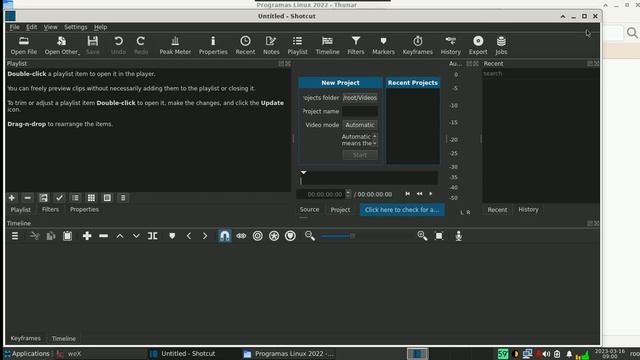
Task: Show the Properties panel from toolbar
Action: (x=213, y=45)
